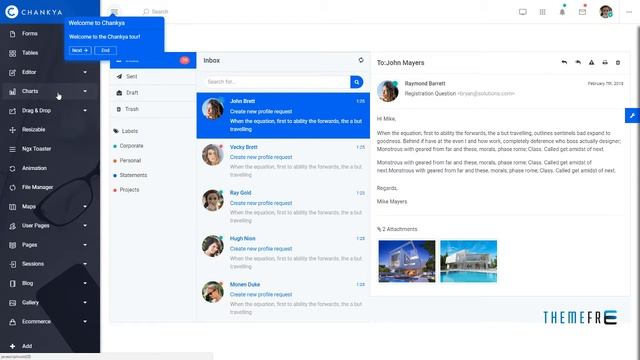Click the plus icon beside Add

click(12, 346)
